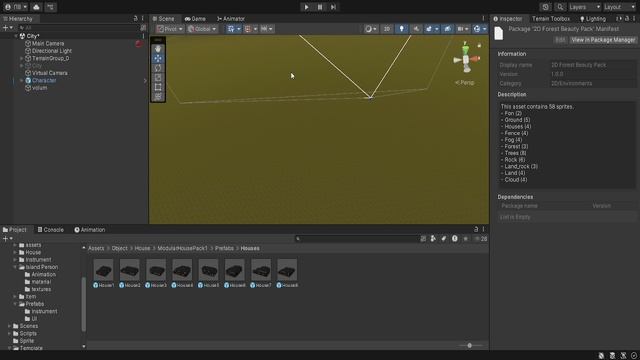Image resolution: width=640 pixels, height=360 pixels.
Task: Select the combined Transform tool
Action: point(158,96)
